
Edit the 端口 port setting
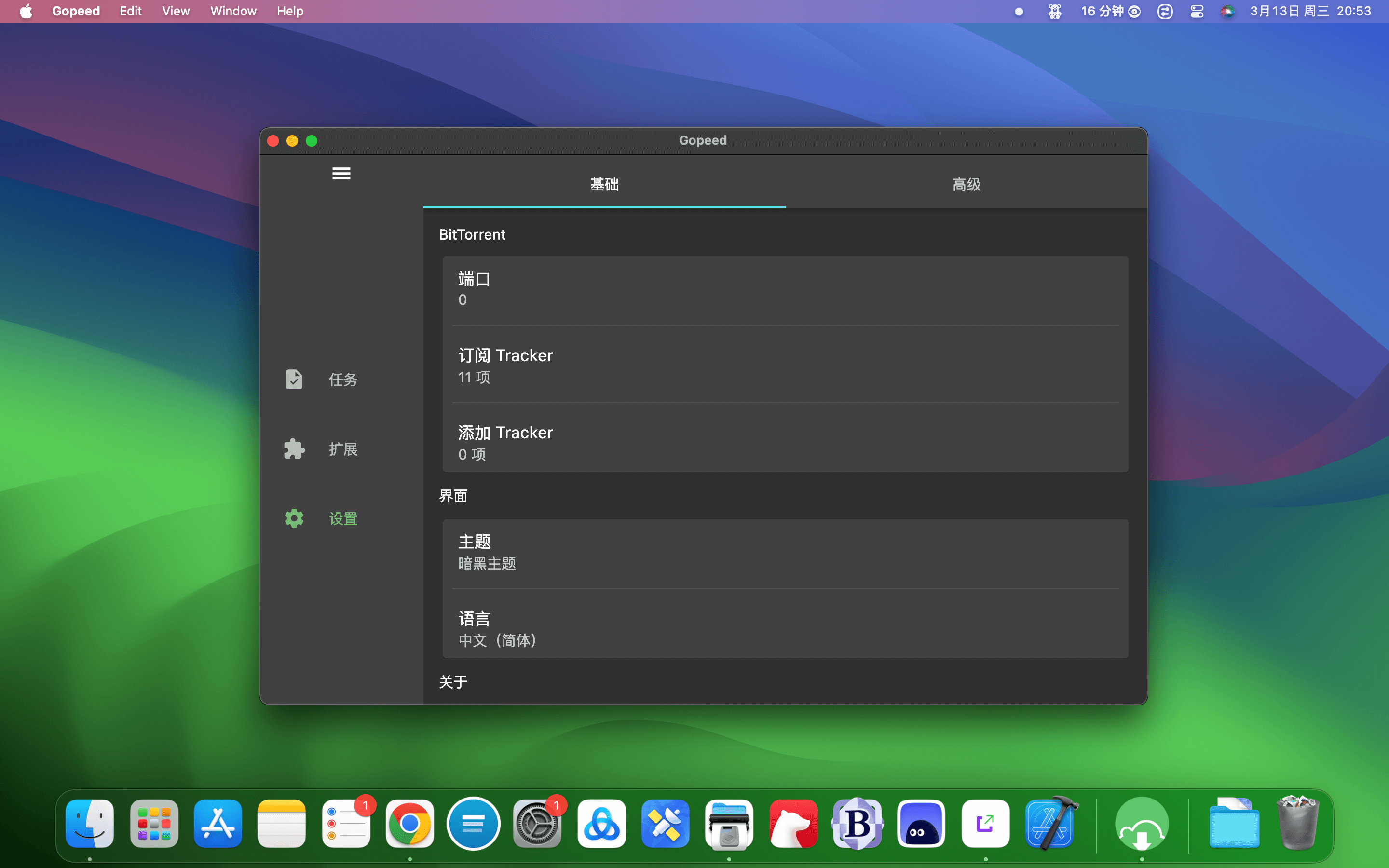(x=785, y=290)
